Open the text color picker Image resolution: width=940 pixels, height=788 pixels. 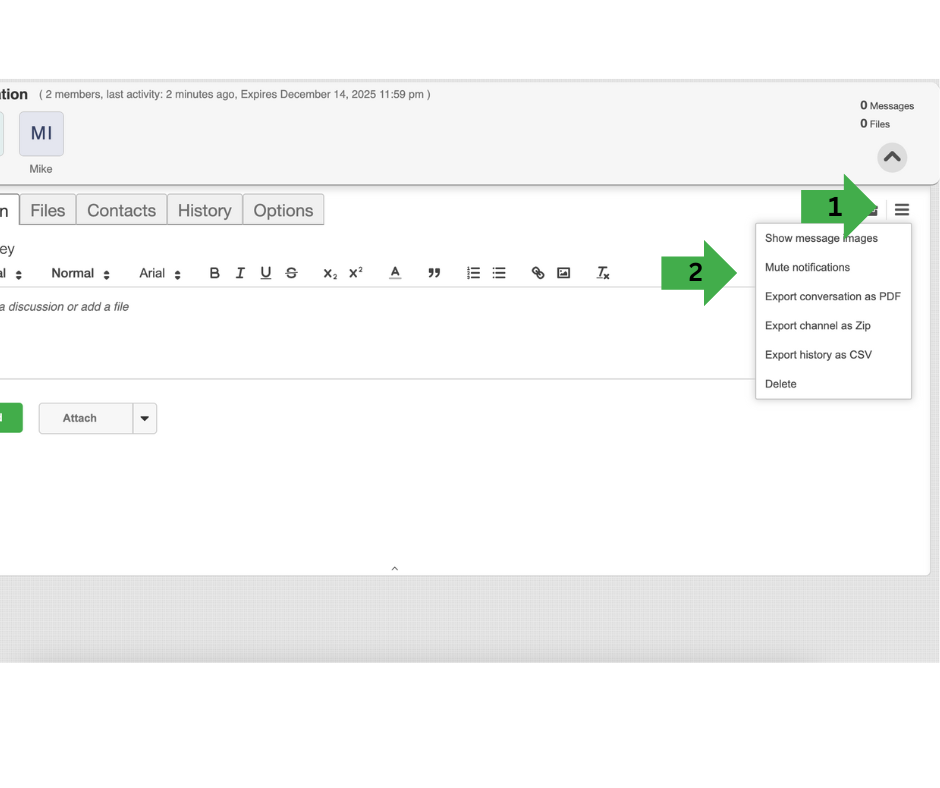(395, 273)
